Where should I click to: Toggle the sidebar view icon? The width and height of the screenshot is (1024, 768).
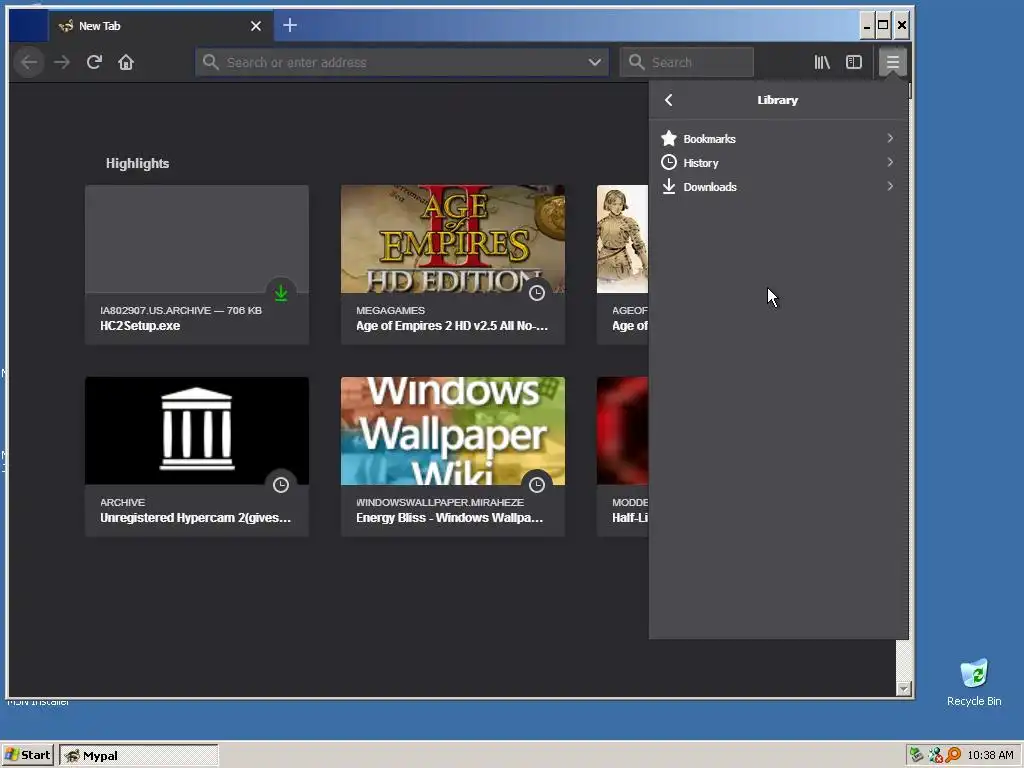[x=854, y=62]
